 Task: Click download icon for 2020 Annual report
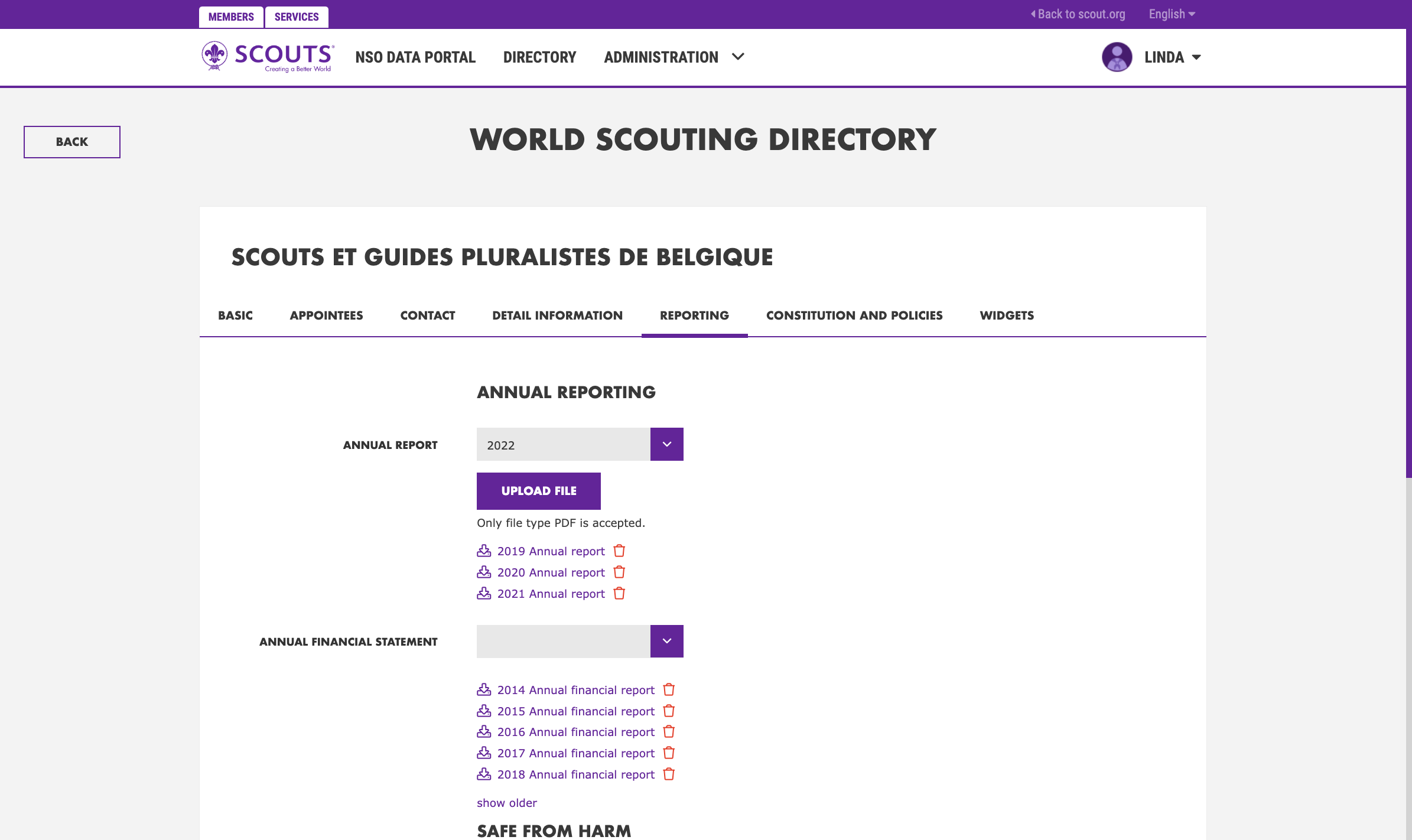coord(484,572)
